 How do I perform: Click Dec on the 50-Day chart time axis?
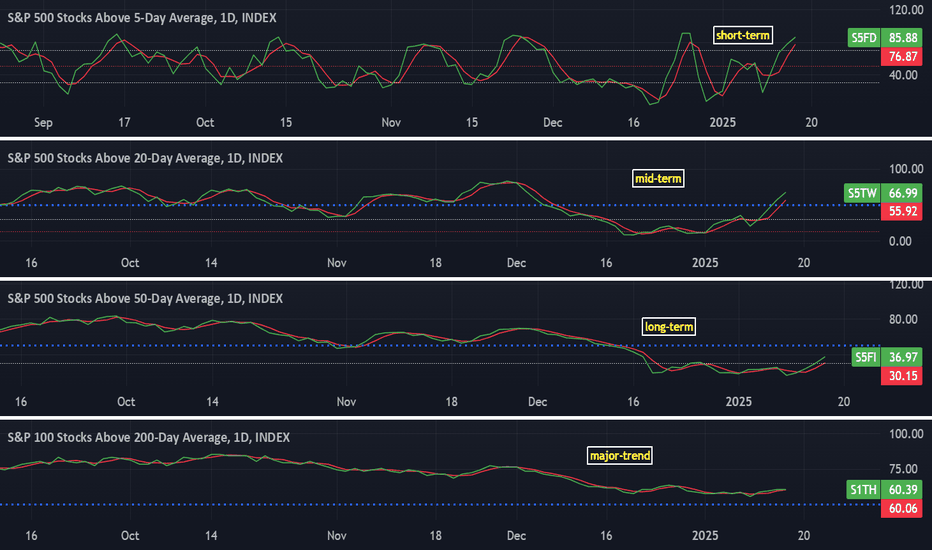[x=537, y=402]
